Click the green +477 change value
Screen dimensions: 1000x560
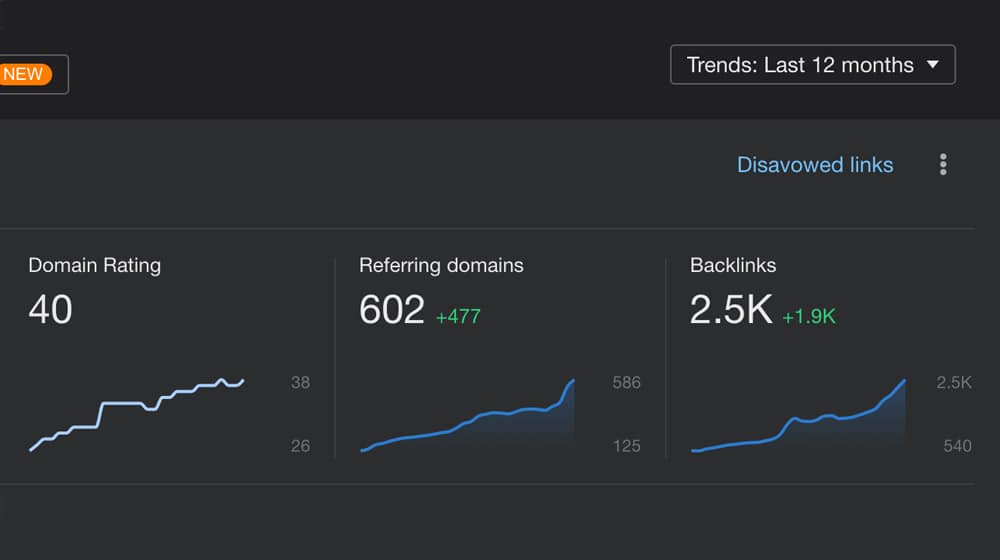[x=458, y=317]
